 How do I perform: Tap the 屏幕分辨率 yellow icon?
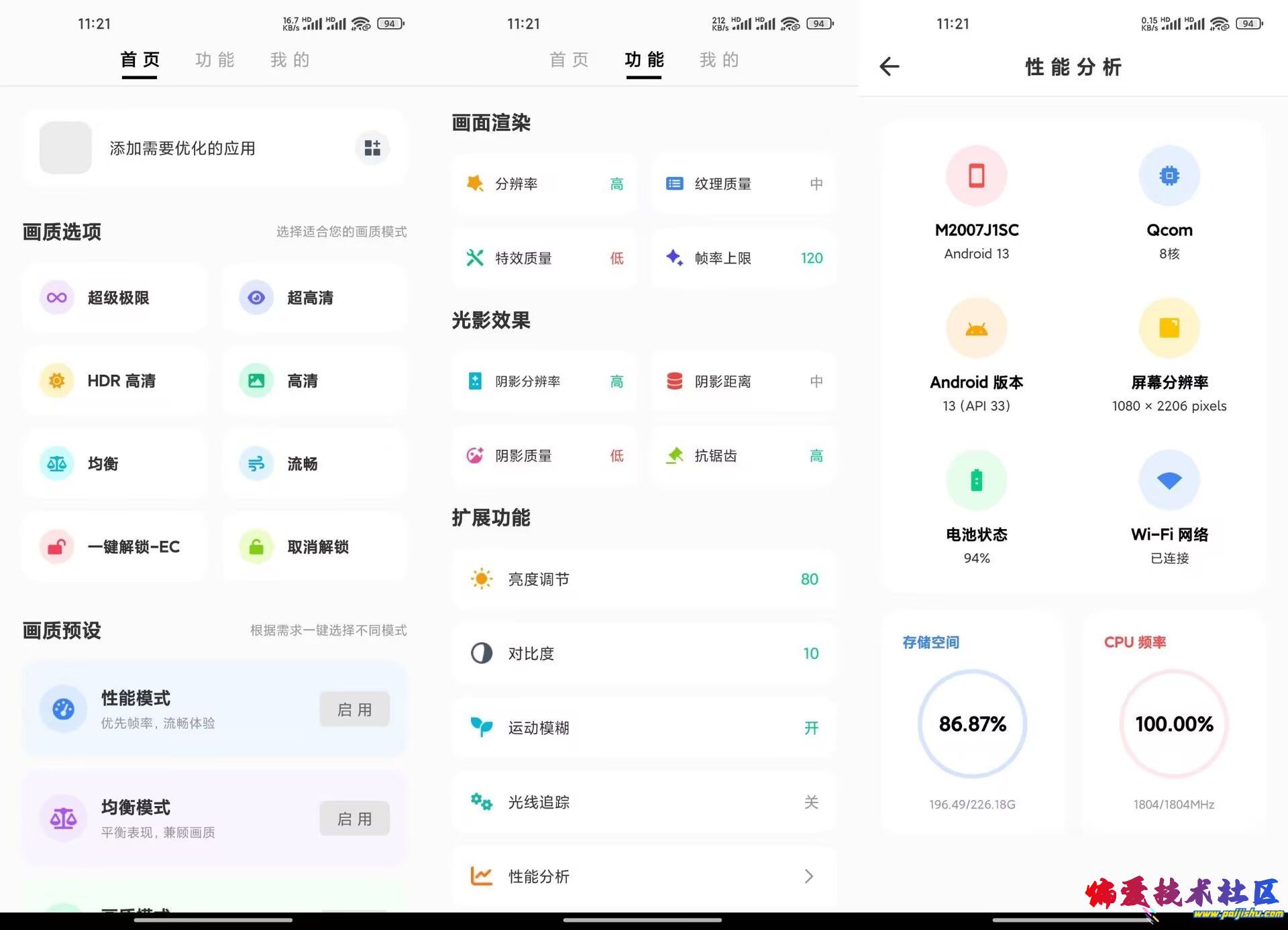(1169, 329)
